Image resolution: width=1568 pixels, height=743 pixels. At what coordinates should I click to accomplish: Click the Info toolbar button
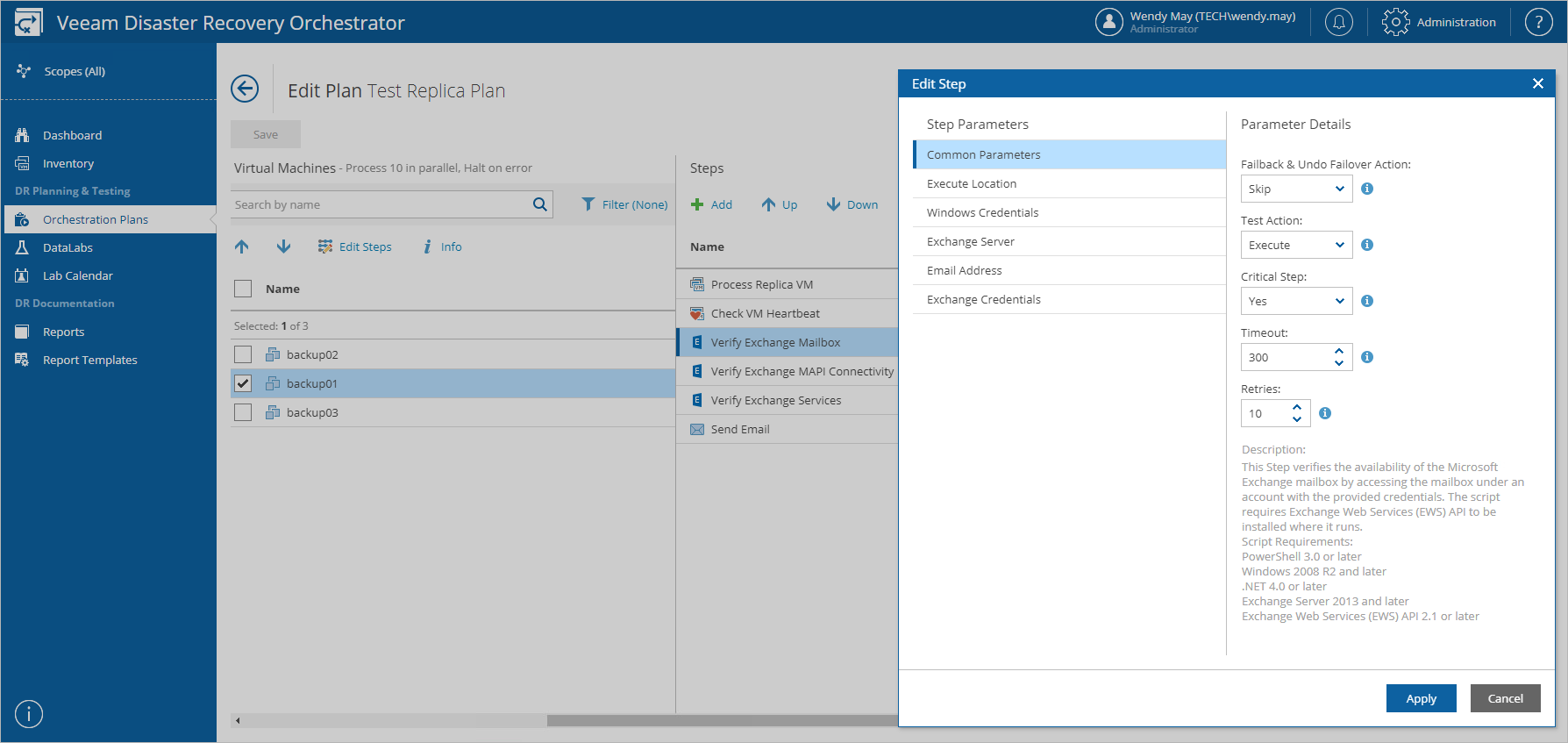[x=442, y=246]
